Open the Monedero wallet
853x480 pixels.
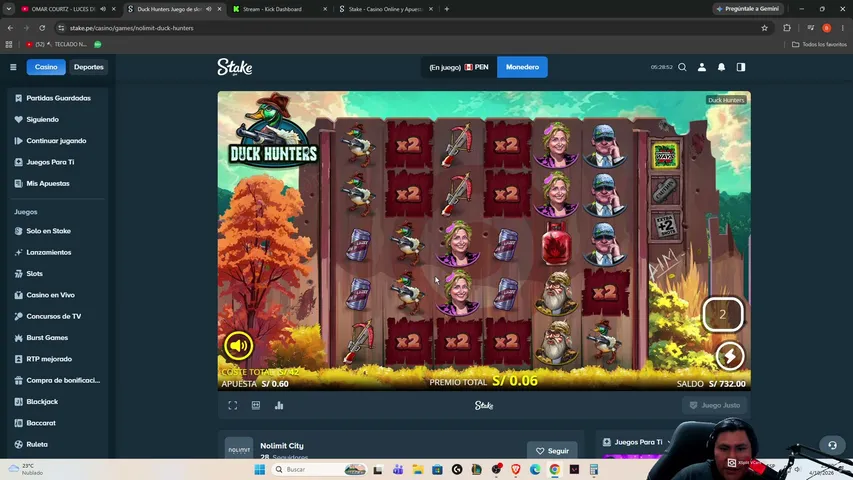(522, 67)
